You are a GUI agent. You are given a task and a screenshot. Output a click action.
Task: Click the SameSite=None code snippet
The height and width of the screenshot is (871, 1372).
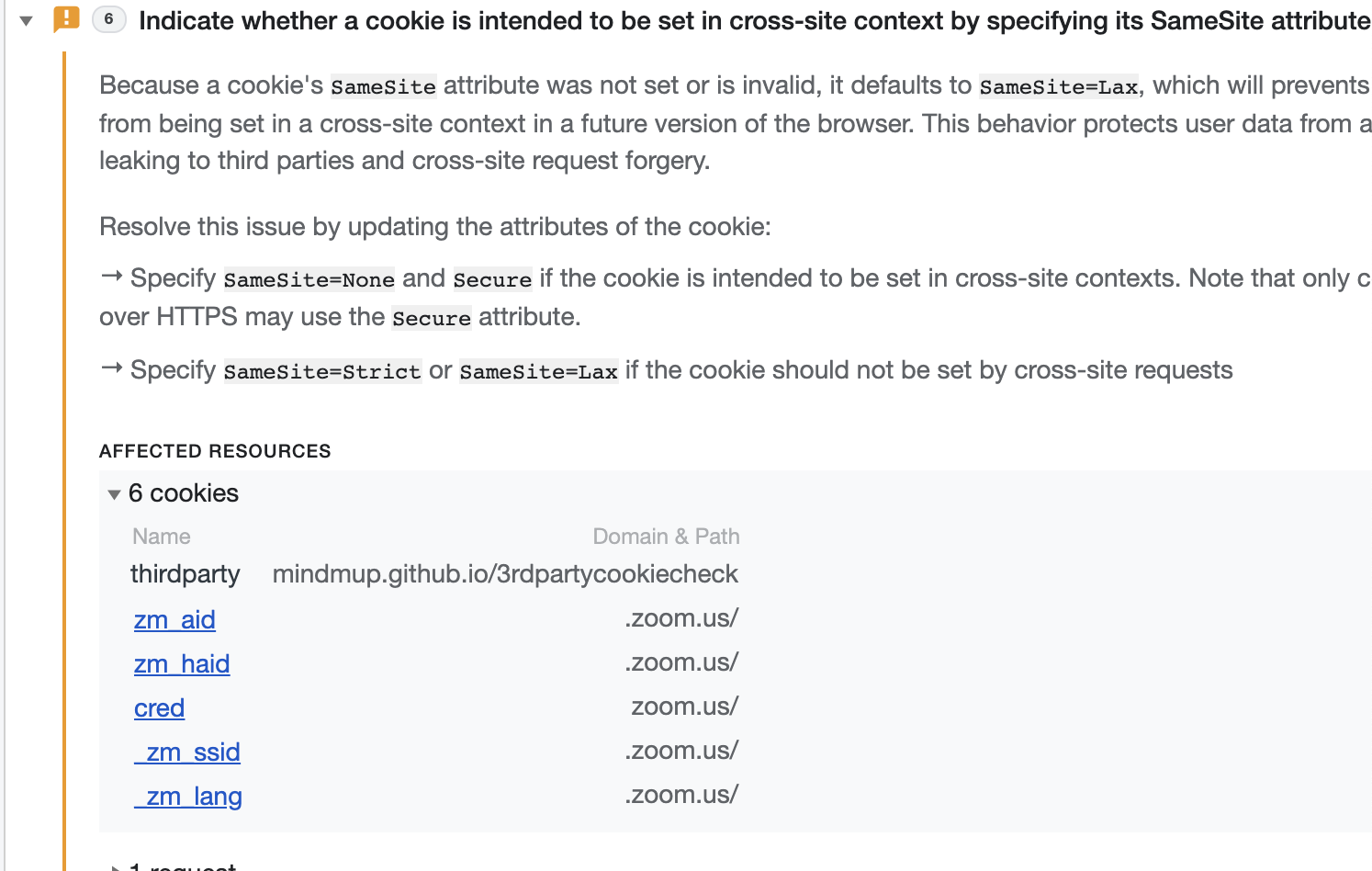[309, 279]
